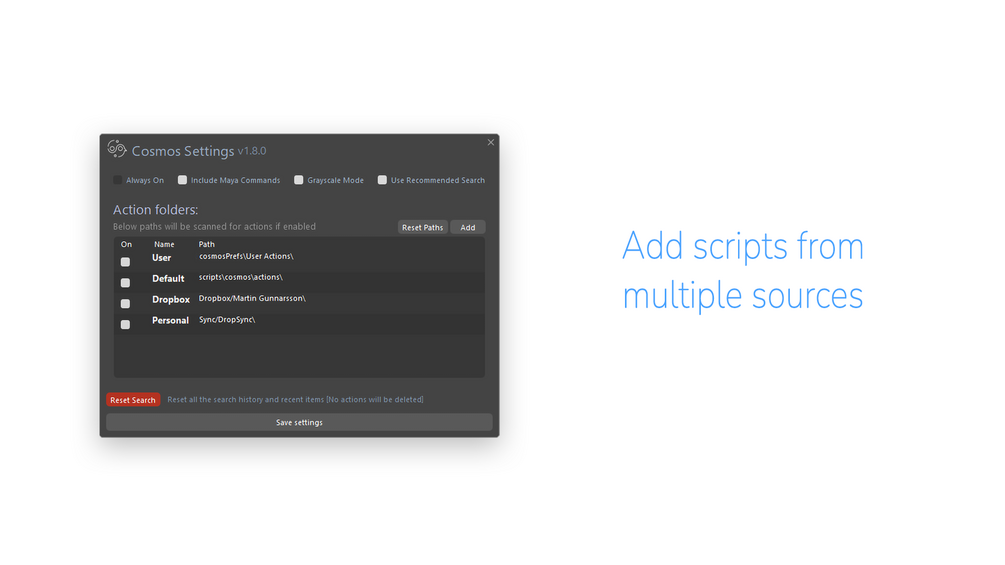Click the 'Add scripts from multiple sources' text
Screen dimensions: 1005x565
[743, 270]
